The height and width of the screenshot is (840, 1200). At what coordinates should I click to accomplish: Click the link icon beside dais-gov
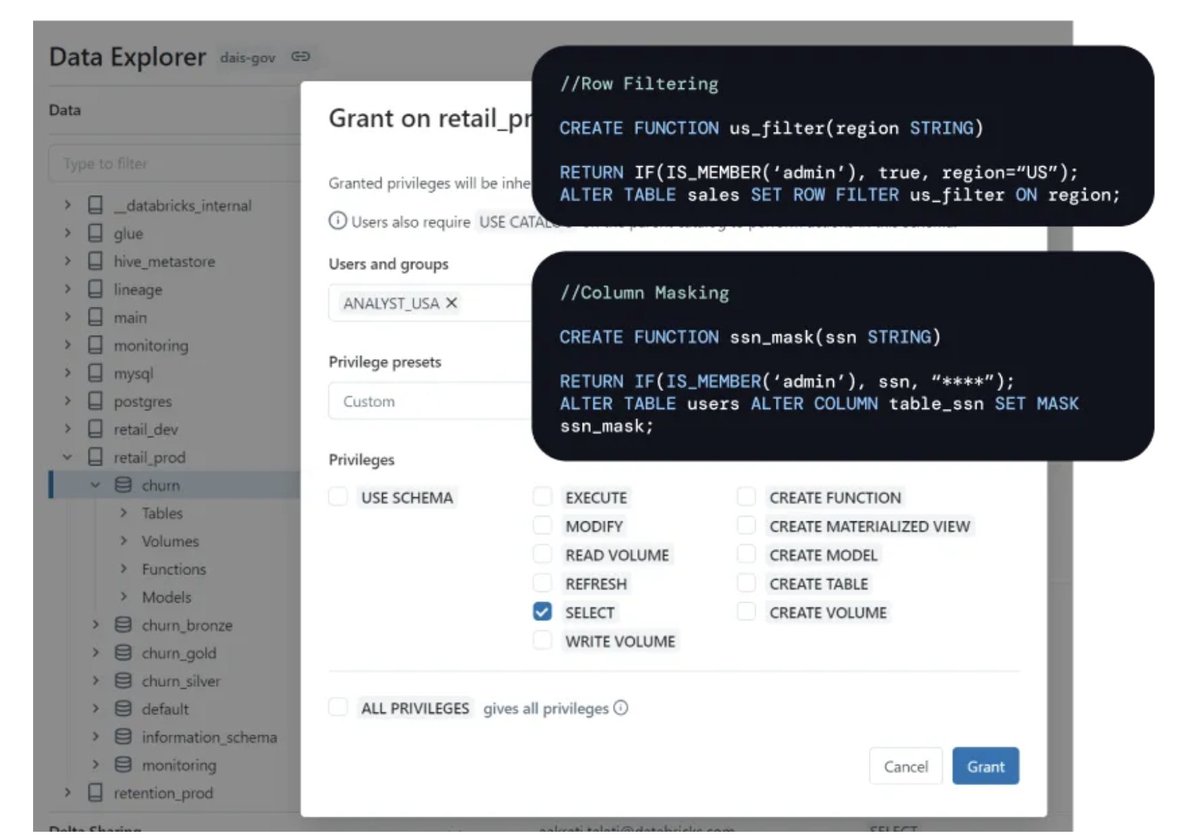click(302, 57)
